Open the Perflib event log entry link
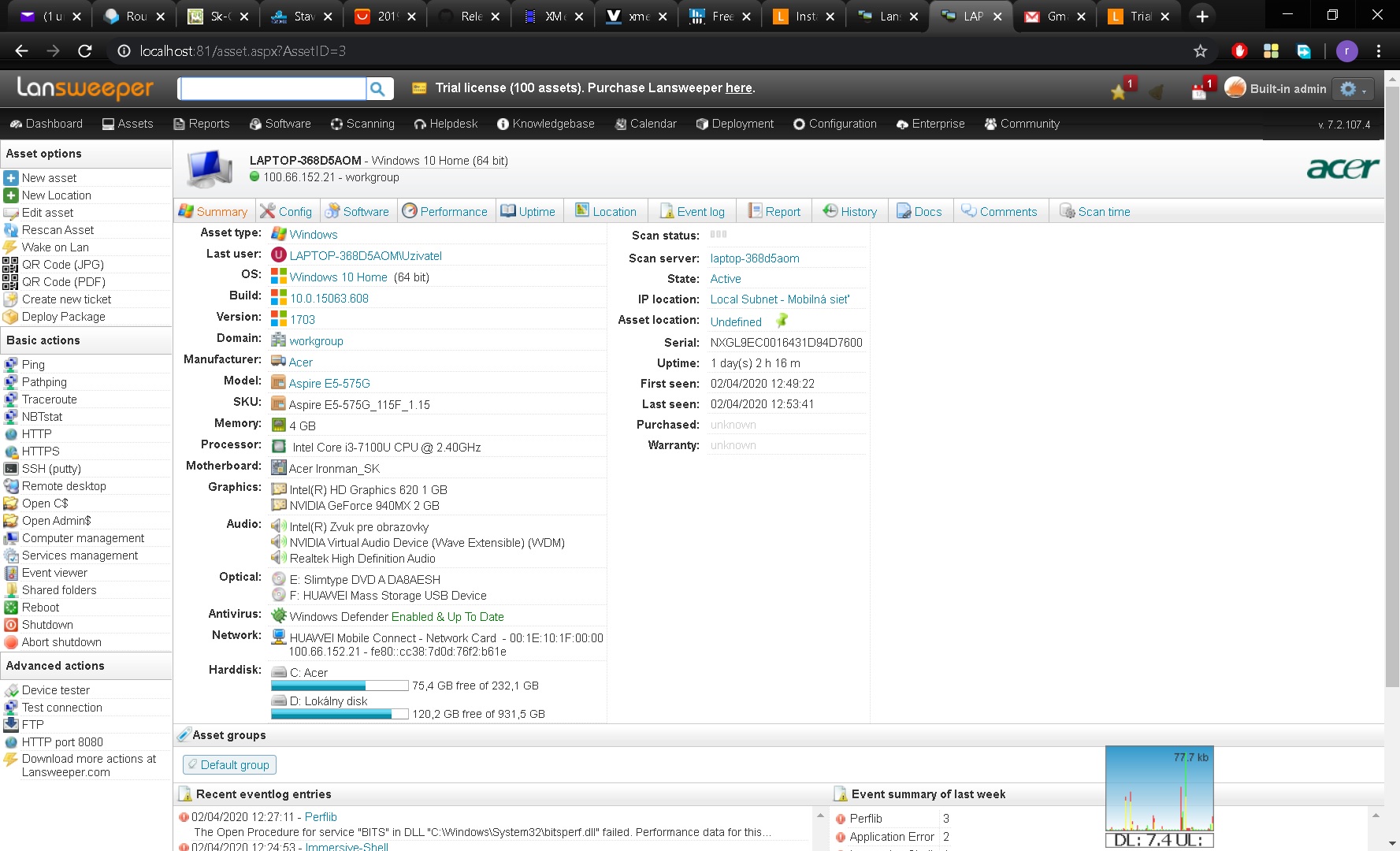 [x=321, y=817]
